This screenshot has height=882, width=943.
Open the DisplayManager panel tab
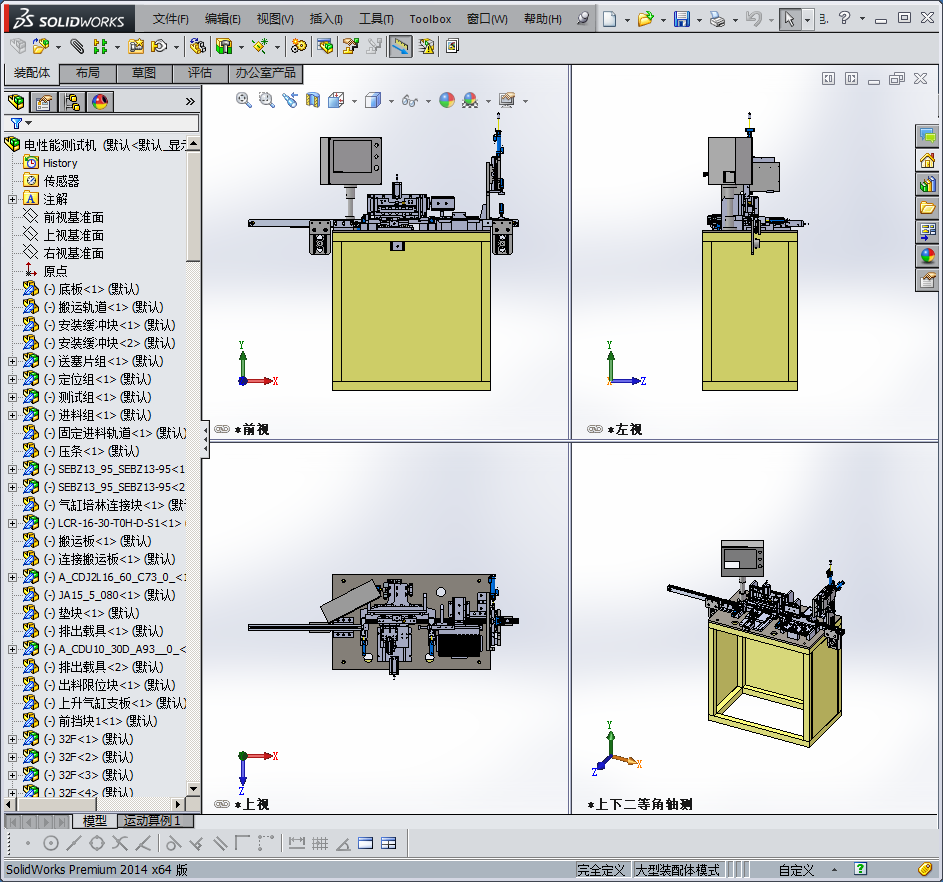pyautogui.click(x=100, y=102)
